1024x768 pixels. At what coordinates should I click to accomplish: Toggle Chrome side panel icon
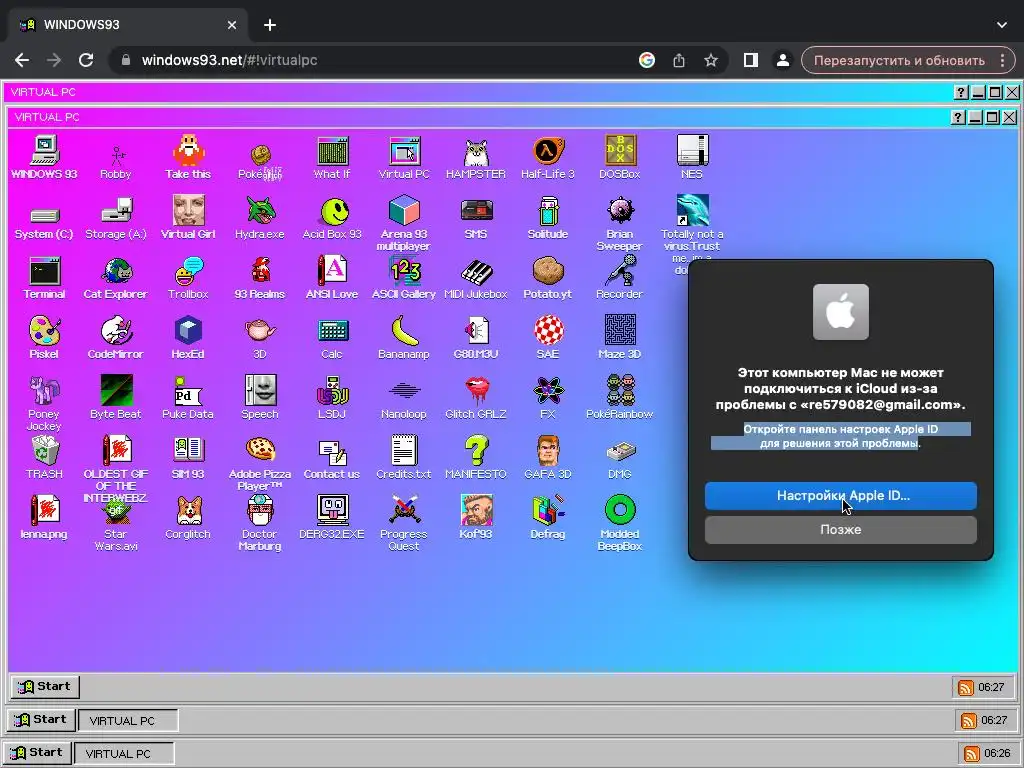pos(750,61)
